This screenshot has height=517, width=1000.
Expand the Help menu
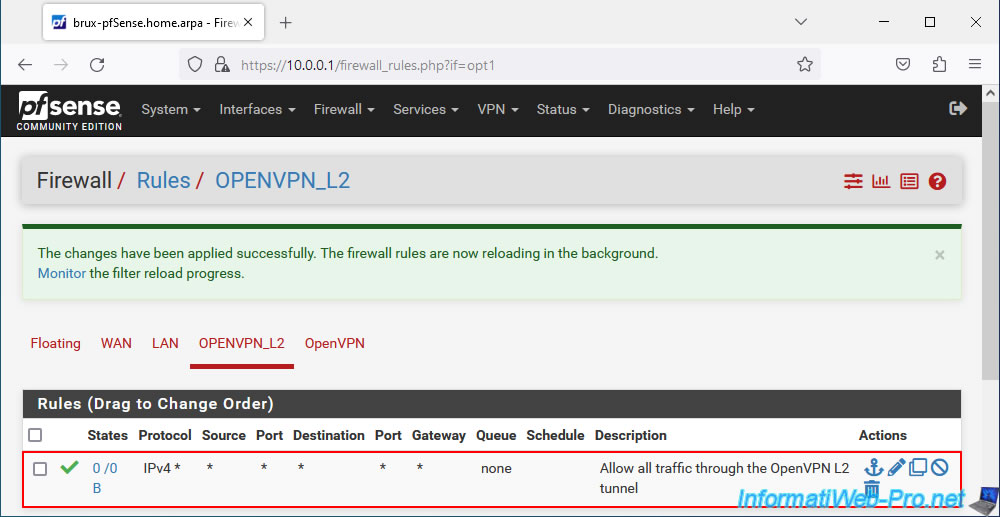tap(734, 110)
